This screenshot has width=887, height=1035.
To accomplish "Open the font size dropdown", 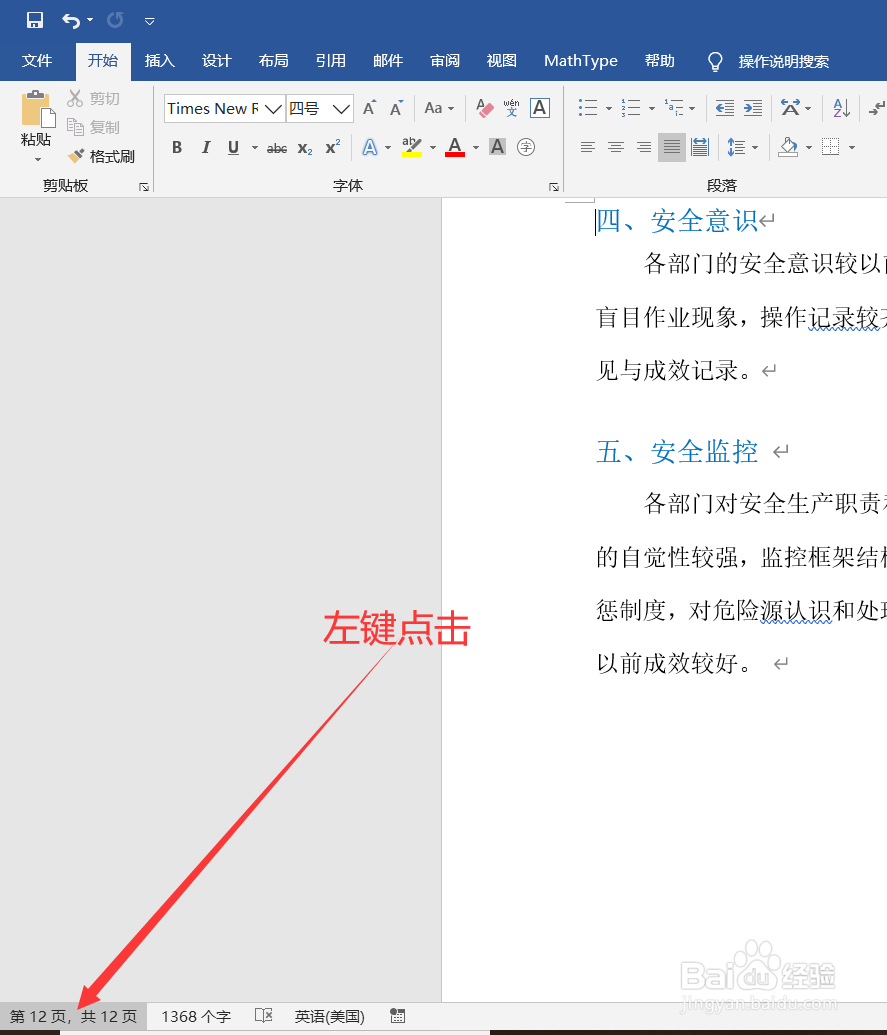I will tap(339, 108).
